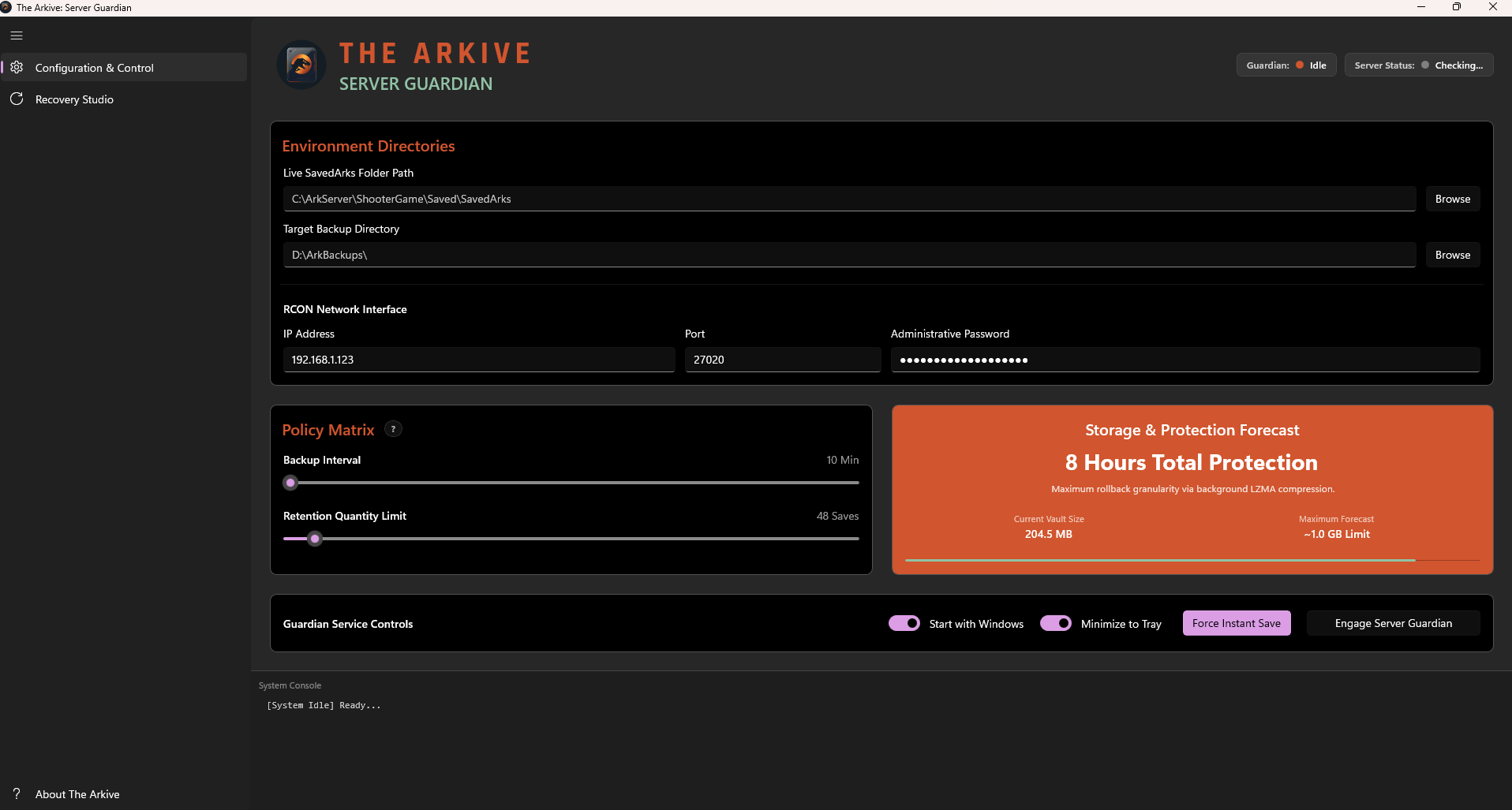1512x810 pixels.
Task: Toggle the hamburger navigation menu
Action: [x=17, y=35]
